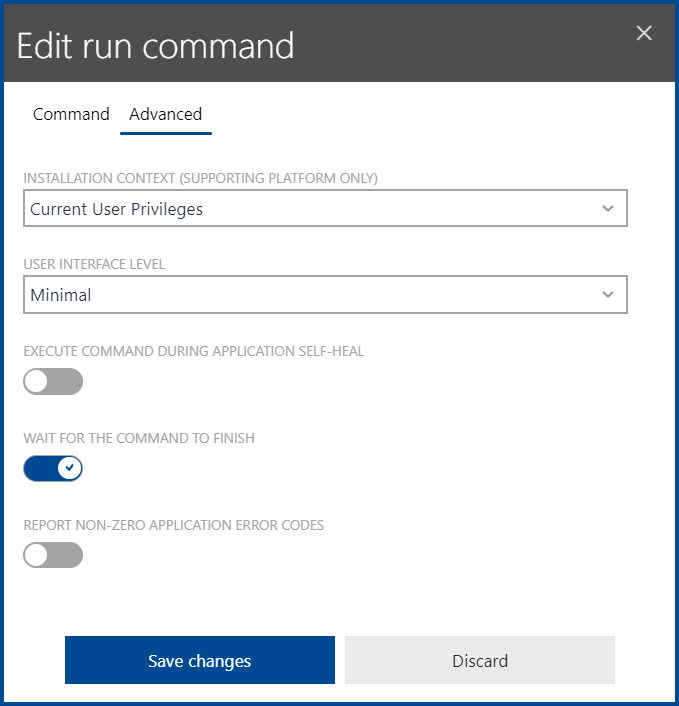Select the Advanced tab
The height and width of the screenshot is (706, 679).
click(165, 114)
